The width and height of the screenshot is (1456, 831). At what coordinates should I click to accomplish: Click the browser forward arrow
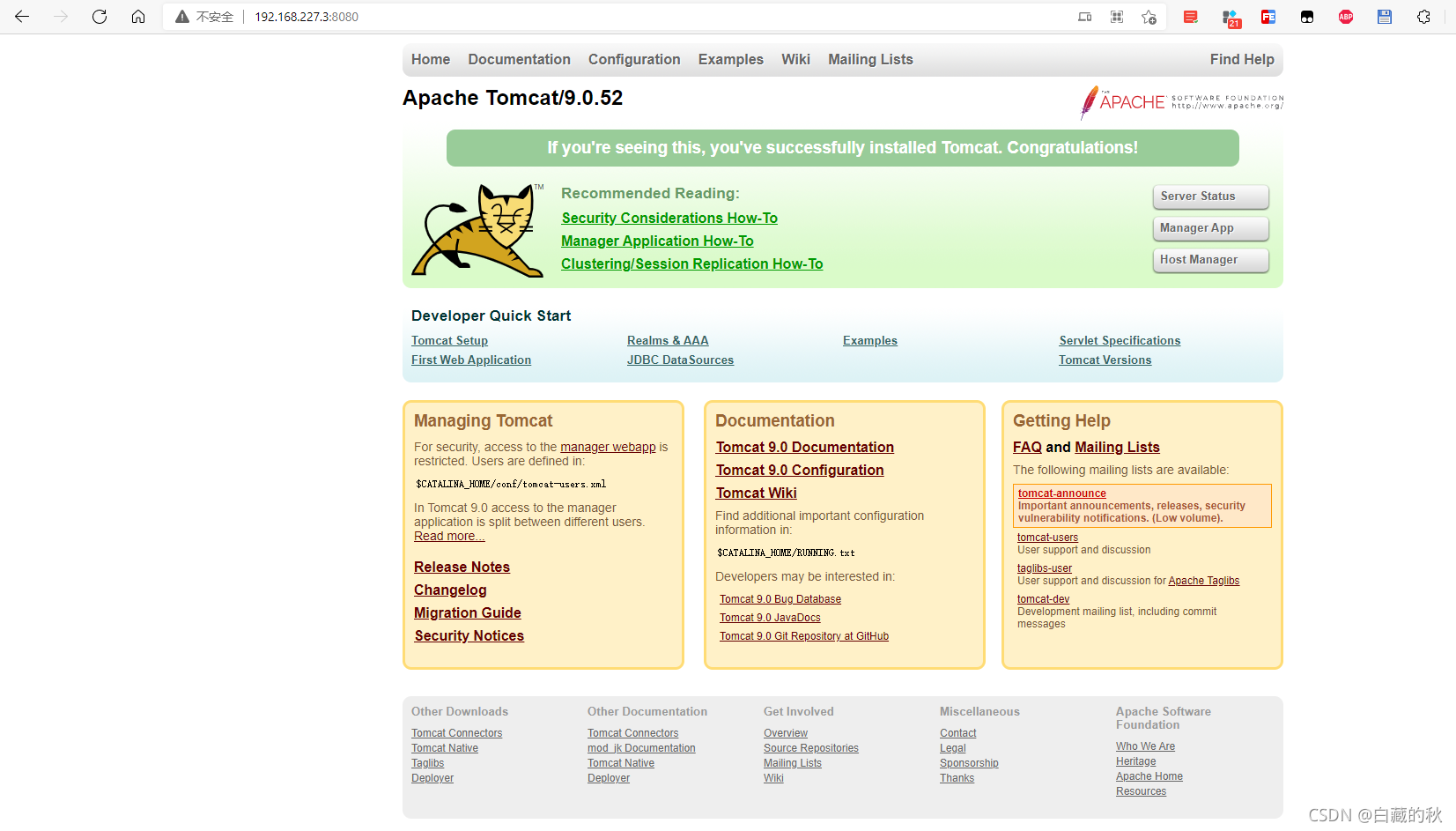61,17
